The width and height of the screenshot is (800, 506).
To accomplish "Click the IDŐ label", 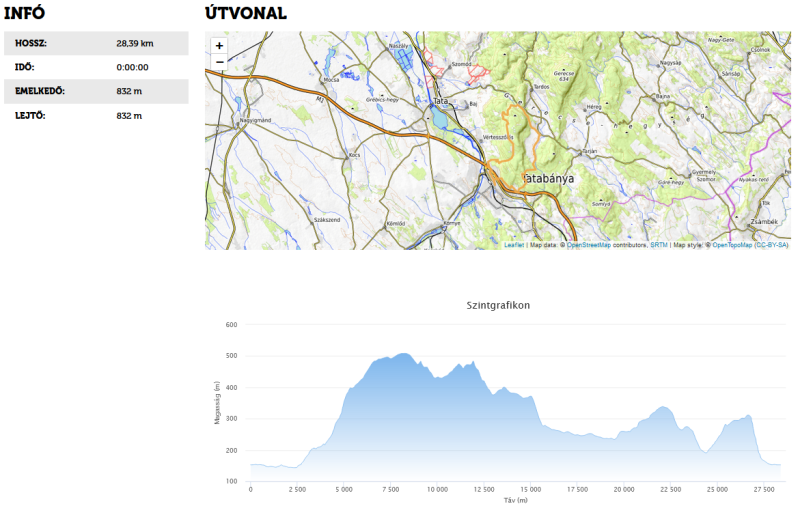I will [24, 67].
